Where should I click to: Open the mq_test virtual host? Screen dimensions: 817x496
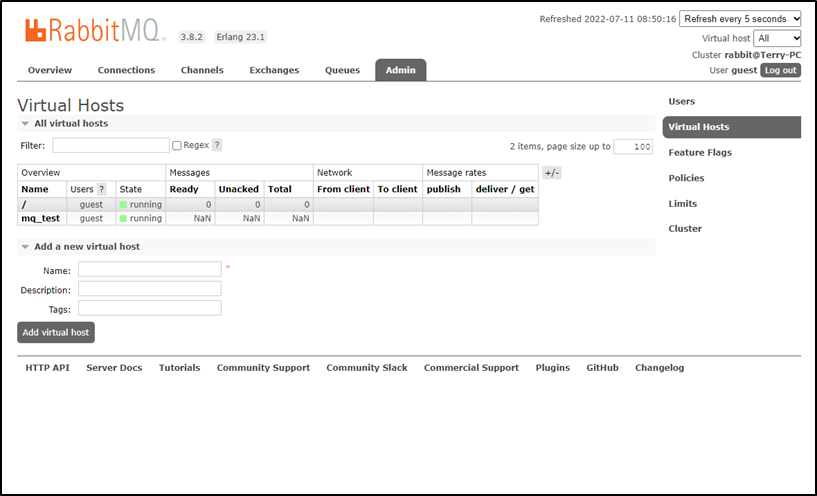coord(41,218)
